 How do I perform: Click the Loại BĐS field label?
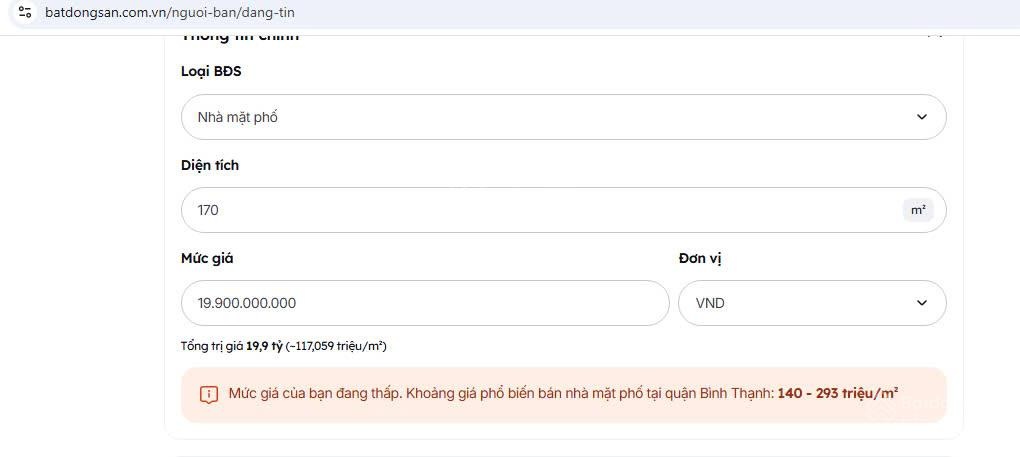(211, 71)
